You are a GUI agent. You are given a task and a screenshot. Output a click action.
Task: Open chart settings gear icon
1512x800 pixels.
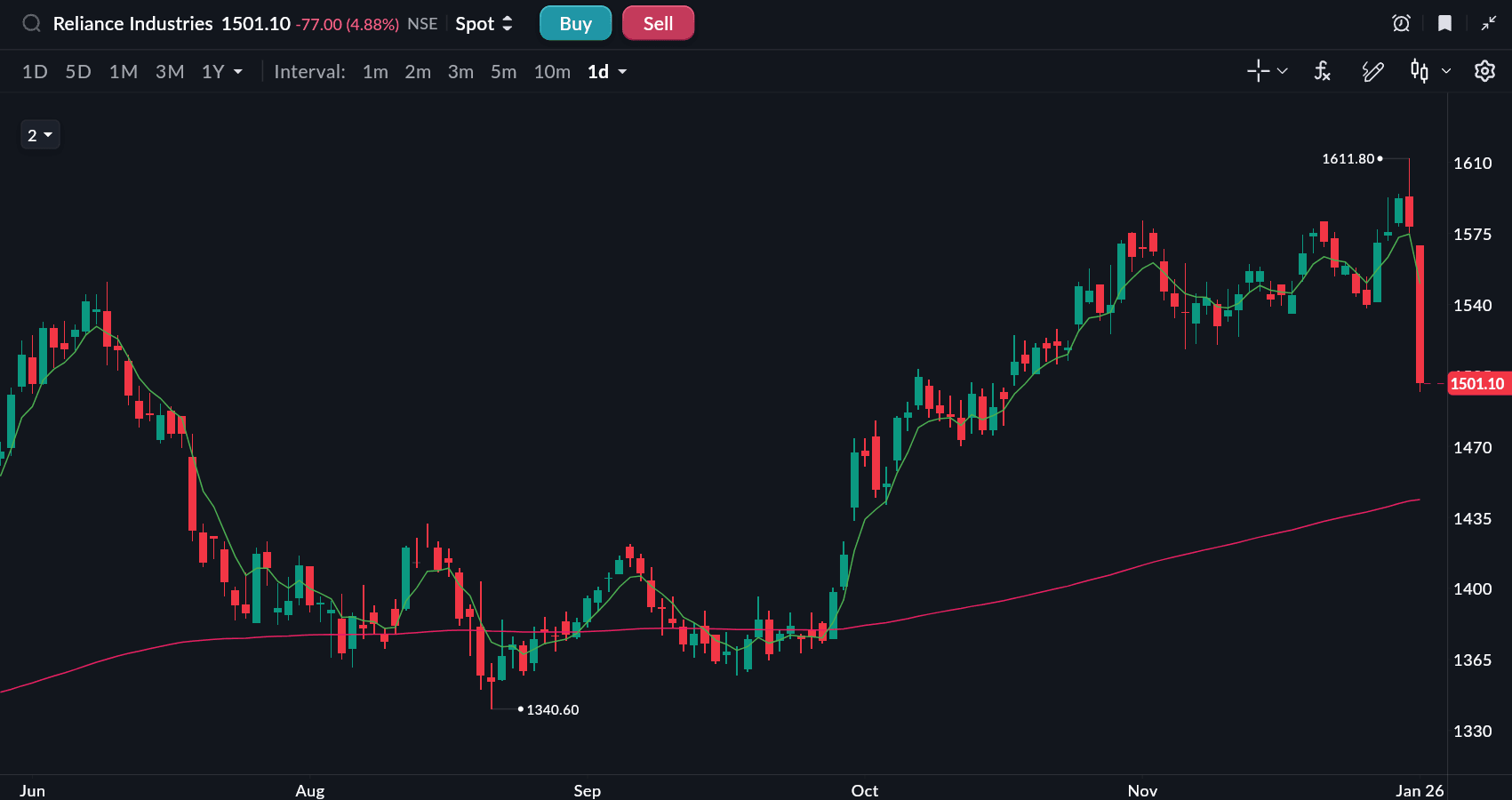point(1484,71)
